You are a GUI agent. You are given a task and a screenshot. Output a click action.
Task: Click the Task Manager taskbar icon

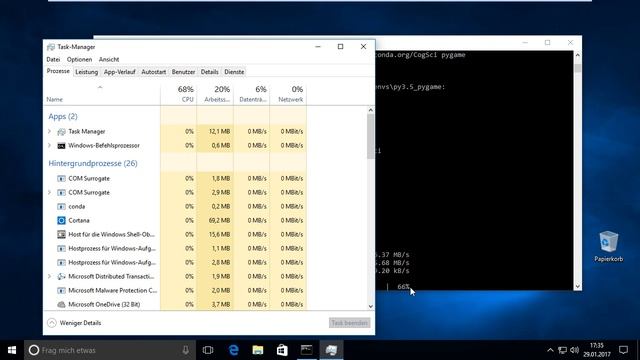331,350
